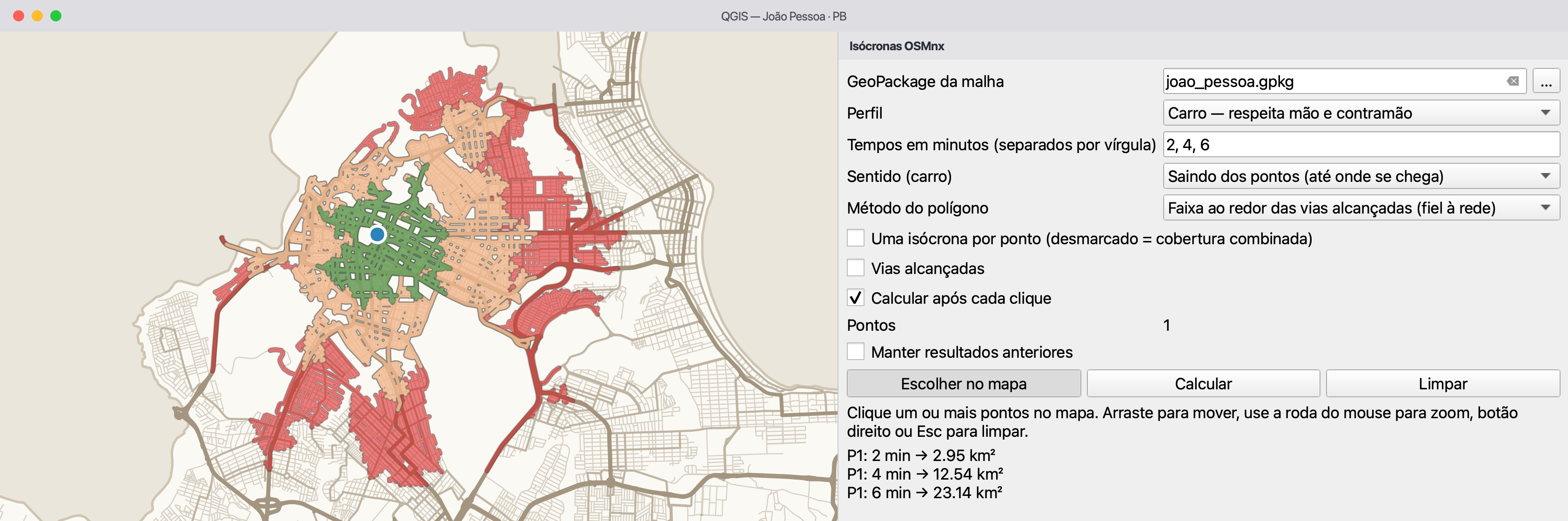Click the Escolher no mapa button
1568x521 pixels.
tap(964, 383)
